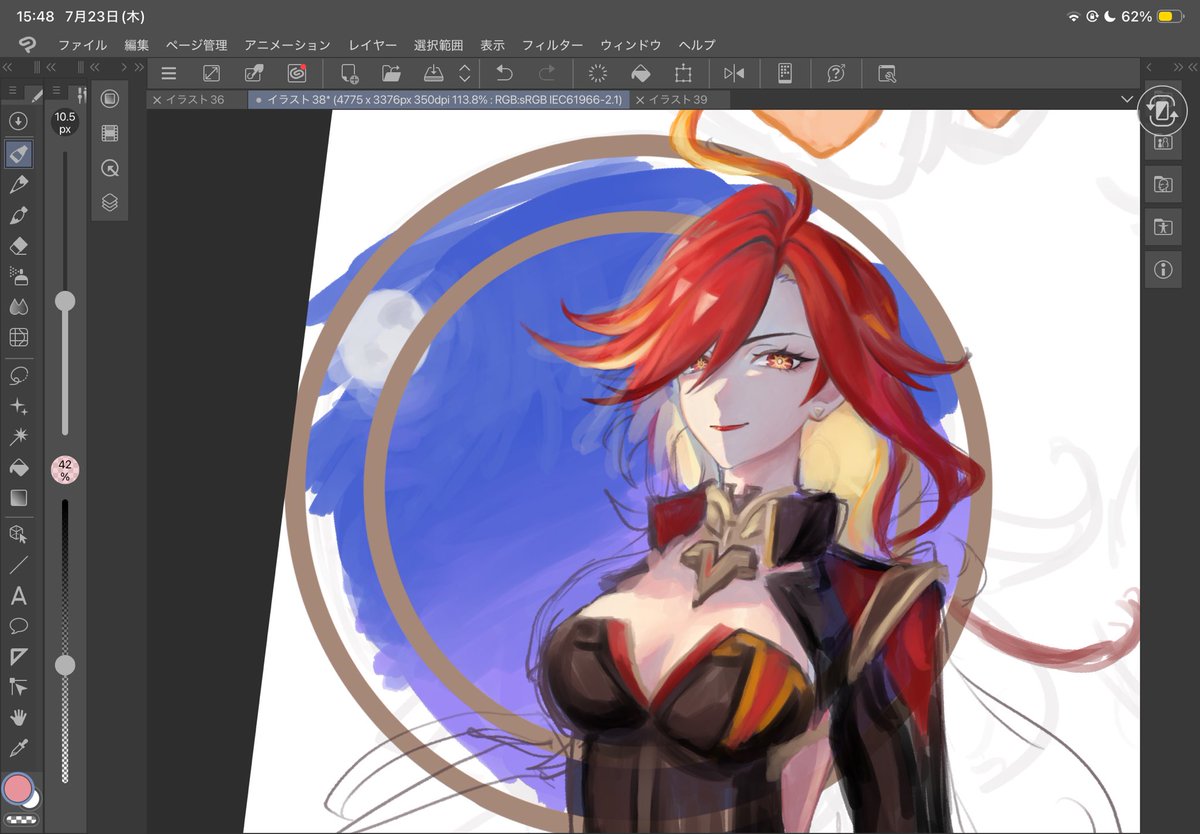This screenshot has width=1200, height=834.
Task: Choose the Object operation cube tool
Action: pos(18,534)
